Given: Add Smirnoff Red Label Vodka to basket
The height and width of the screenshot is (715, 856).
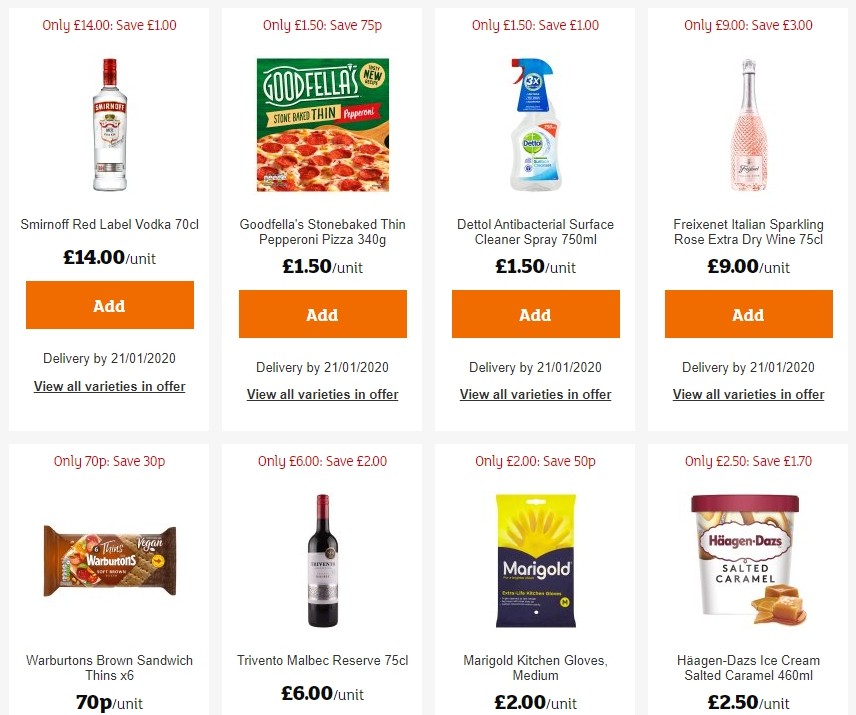Looking at the screenshot, I should point(109,304).
